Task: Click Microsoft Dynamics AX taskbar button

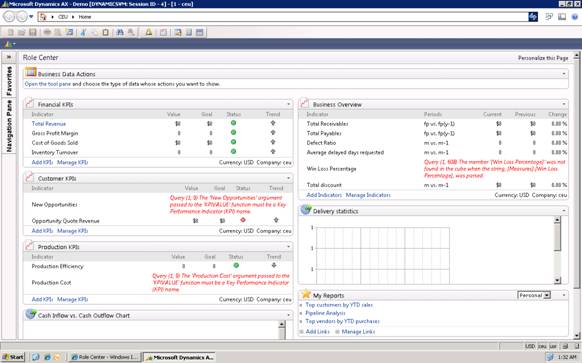Action: click(180, 357)
